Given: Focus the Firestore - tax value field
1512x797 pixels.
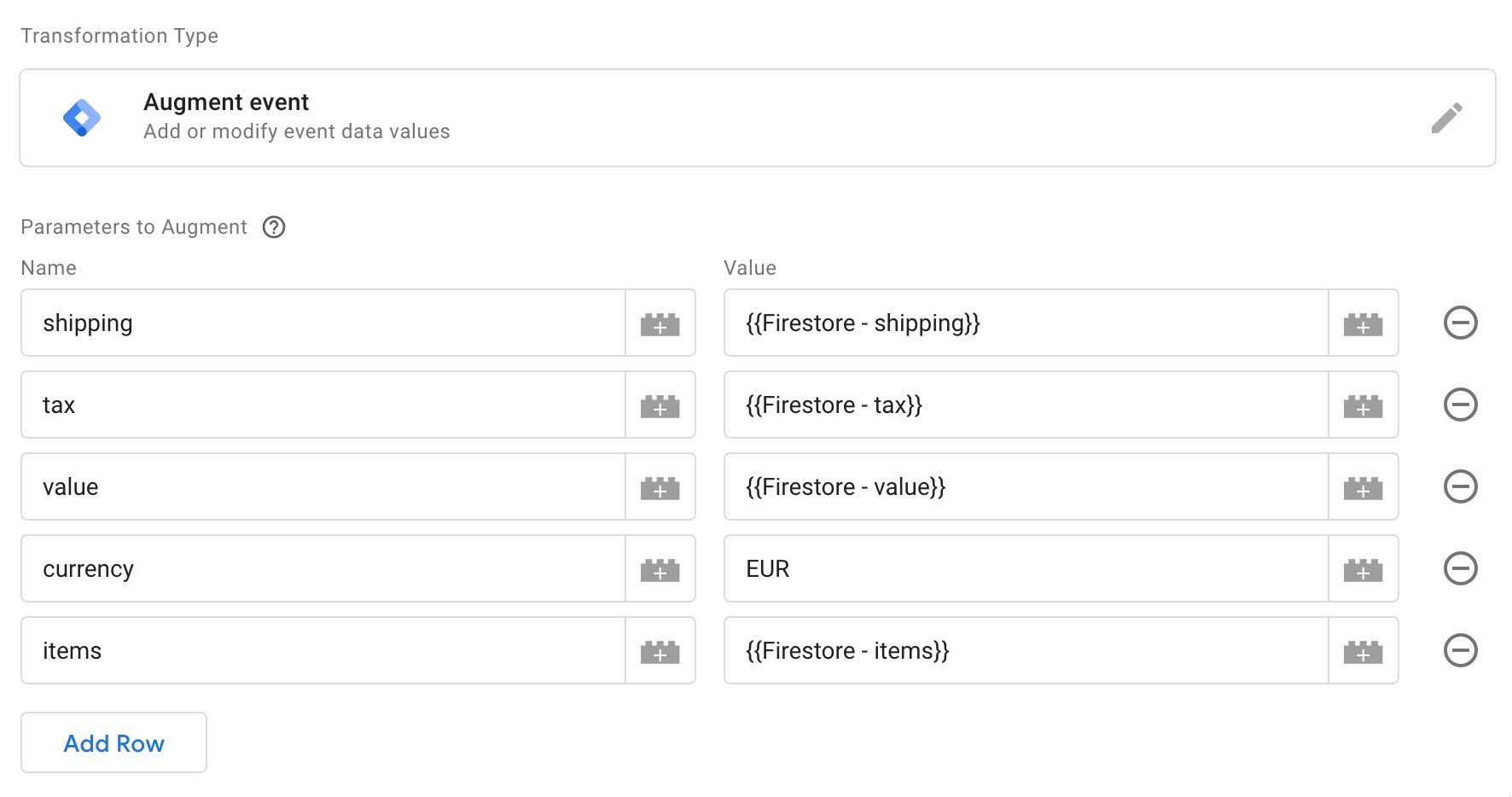Looking at the screenshot, I should pyautogui.click(x=1026, y=404).
